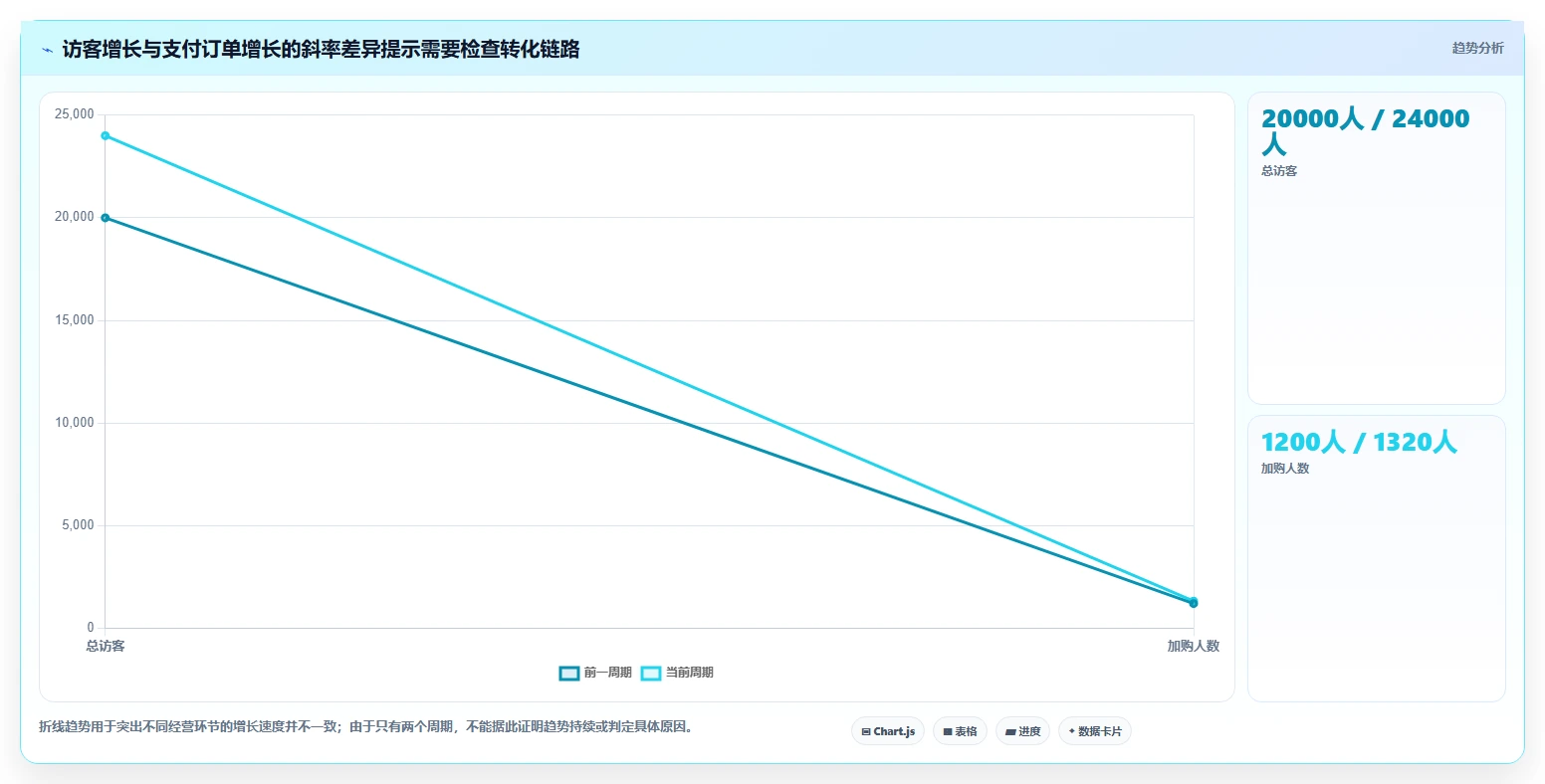
Task: Click the 总访客 card caption
Action: 1279,171
